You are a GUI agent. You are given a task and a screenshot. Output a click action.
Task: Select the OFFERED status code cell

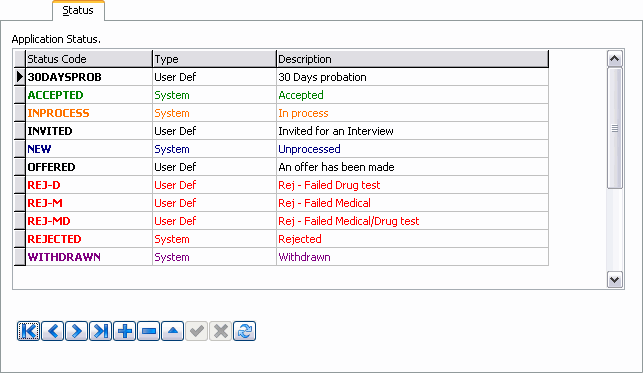pyautogui.click(x=89, y=167)
